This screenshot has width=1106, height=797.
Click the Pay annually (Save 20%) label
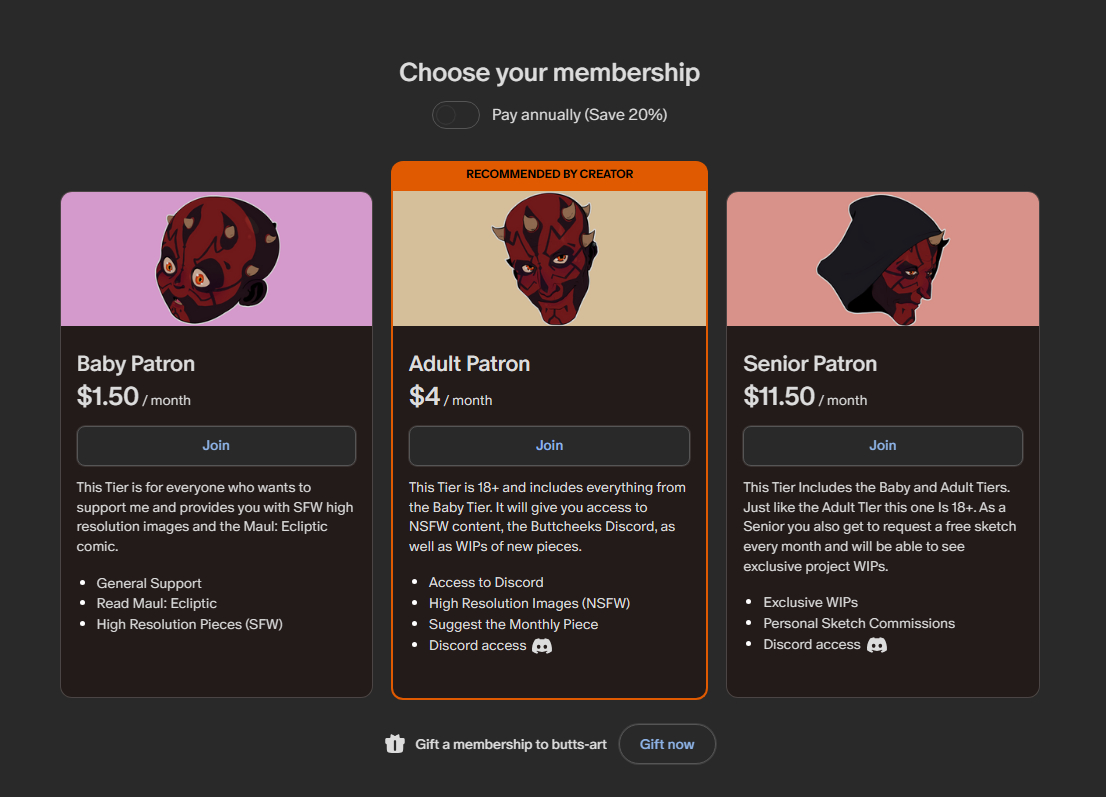pyautogui.click(x=579, y=115)
